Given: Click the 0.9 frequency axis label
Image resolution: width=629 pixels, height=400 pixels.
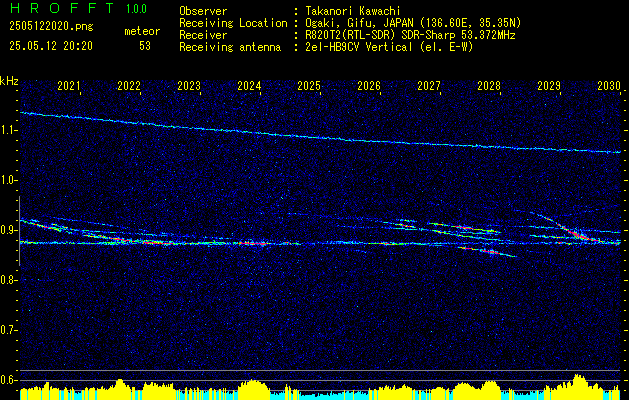Looking at the screenshot, I should coord(9,230).
